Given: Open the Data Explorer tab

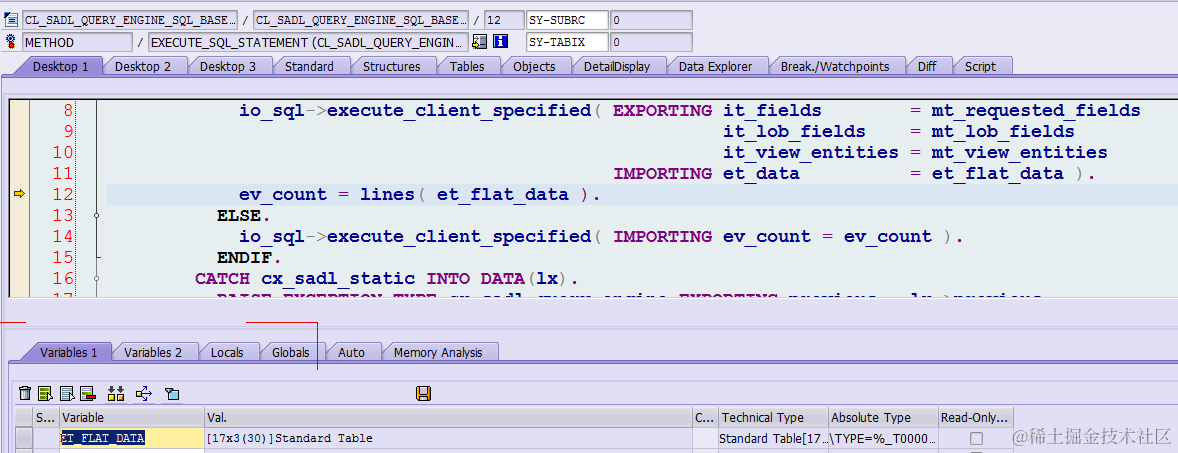Looking at the screenshot, I should 715,66.
